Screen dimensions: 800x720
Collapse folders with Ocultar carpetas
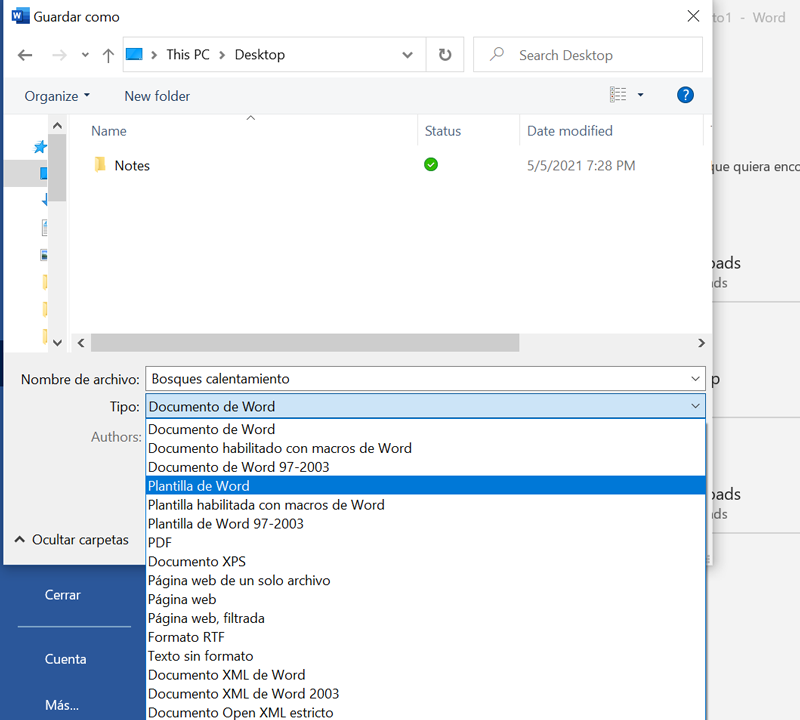click(71, 539)
